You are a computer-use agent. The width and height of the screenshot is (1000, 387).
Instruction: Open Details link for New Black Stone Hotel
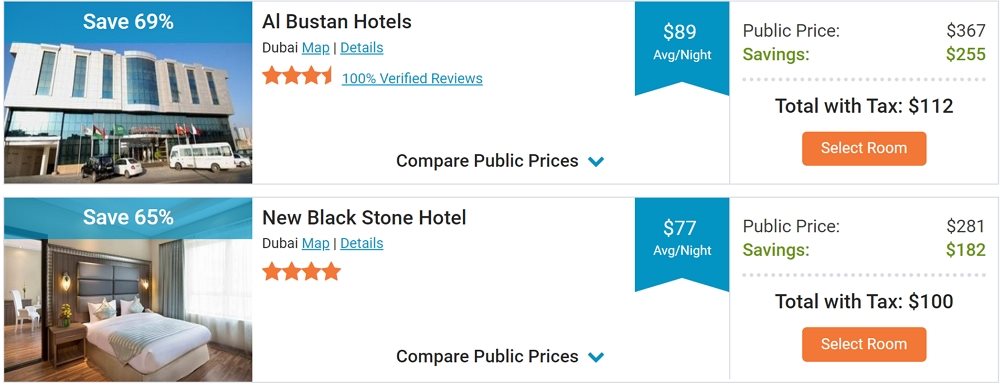362,244
